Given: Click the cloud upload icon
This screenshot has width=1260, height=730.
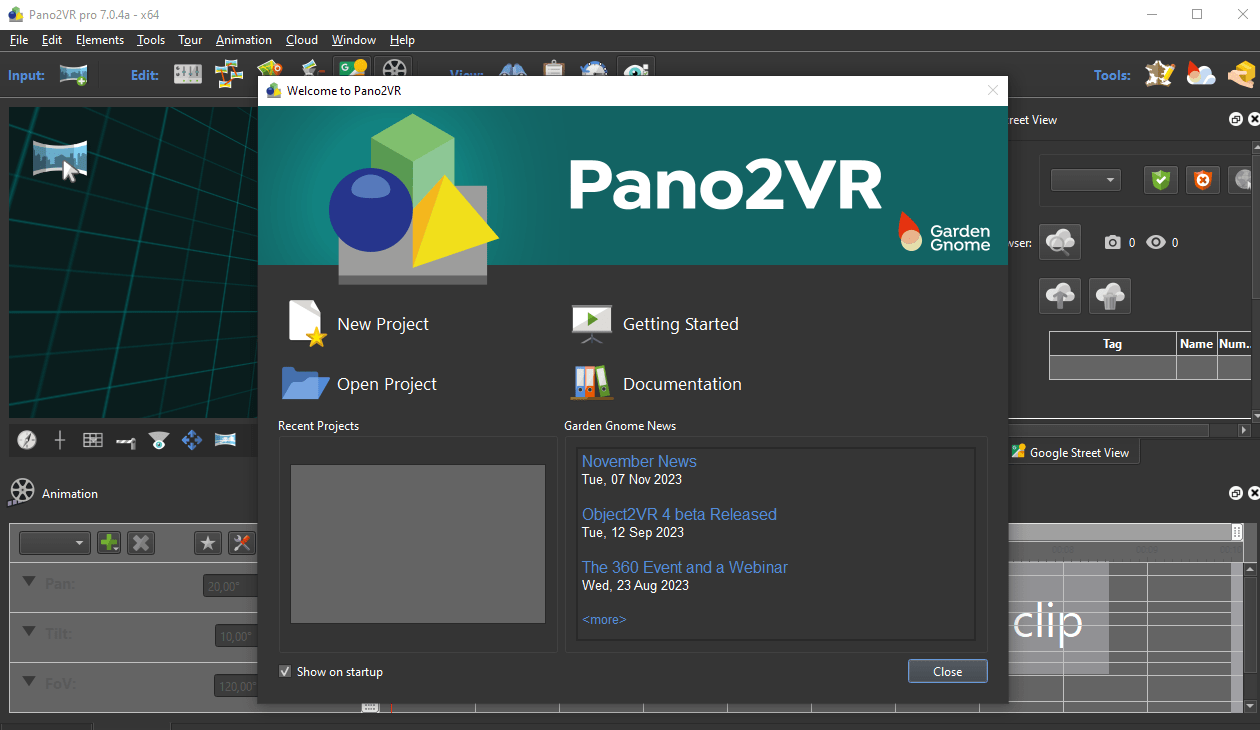Looking at the screenshot, I should 1060,296.
